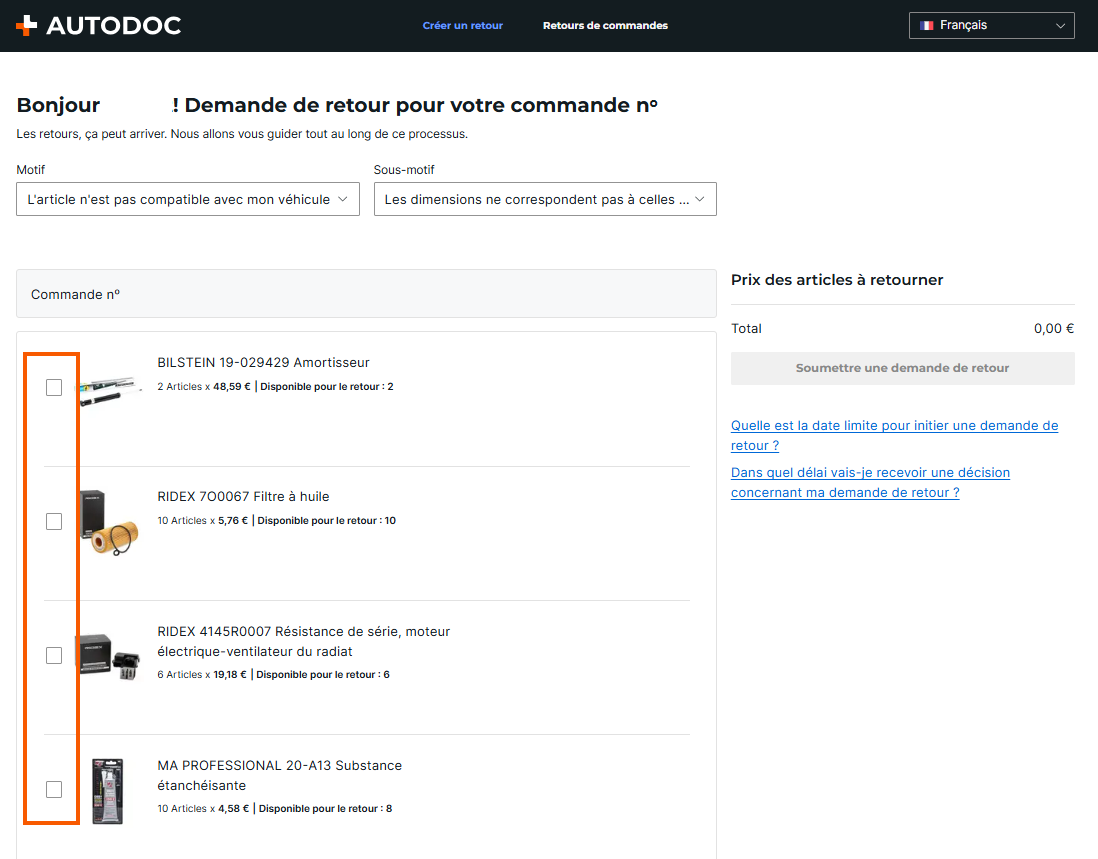
Task: Click the RIDEX oil filter thumbnail
Action: click(109, 523)
